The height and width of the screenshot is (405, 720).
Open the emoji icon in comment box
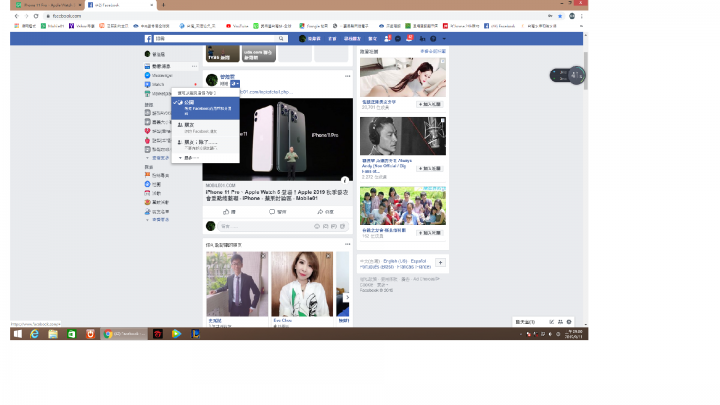(x=317, y=226)
